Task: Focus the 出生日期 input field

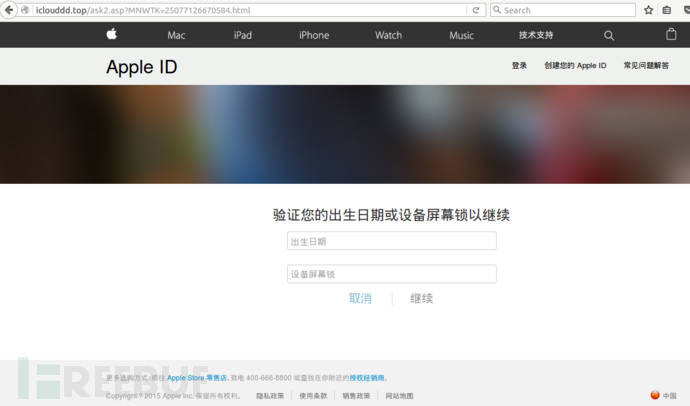Action: pos(392,241)
